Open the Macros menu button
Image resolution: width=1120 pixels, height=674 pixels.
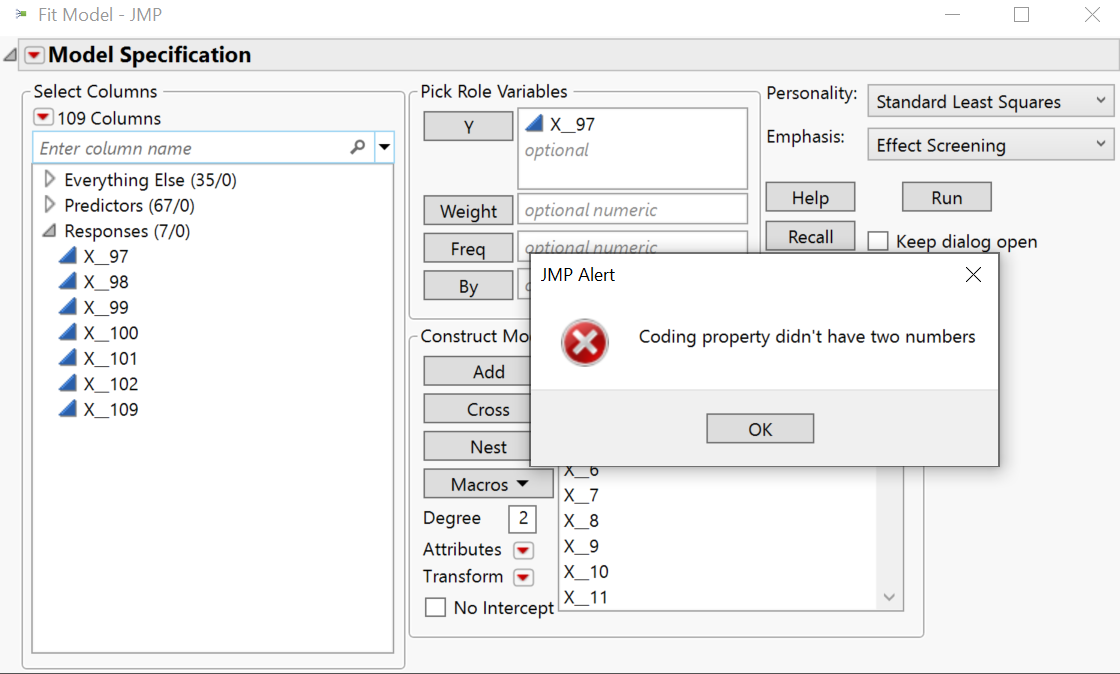click(x=488, y=484)
